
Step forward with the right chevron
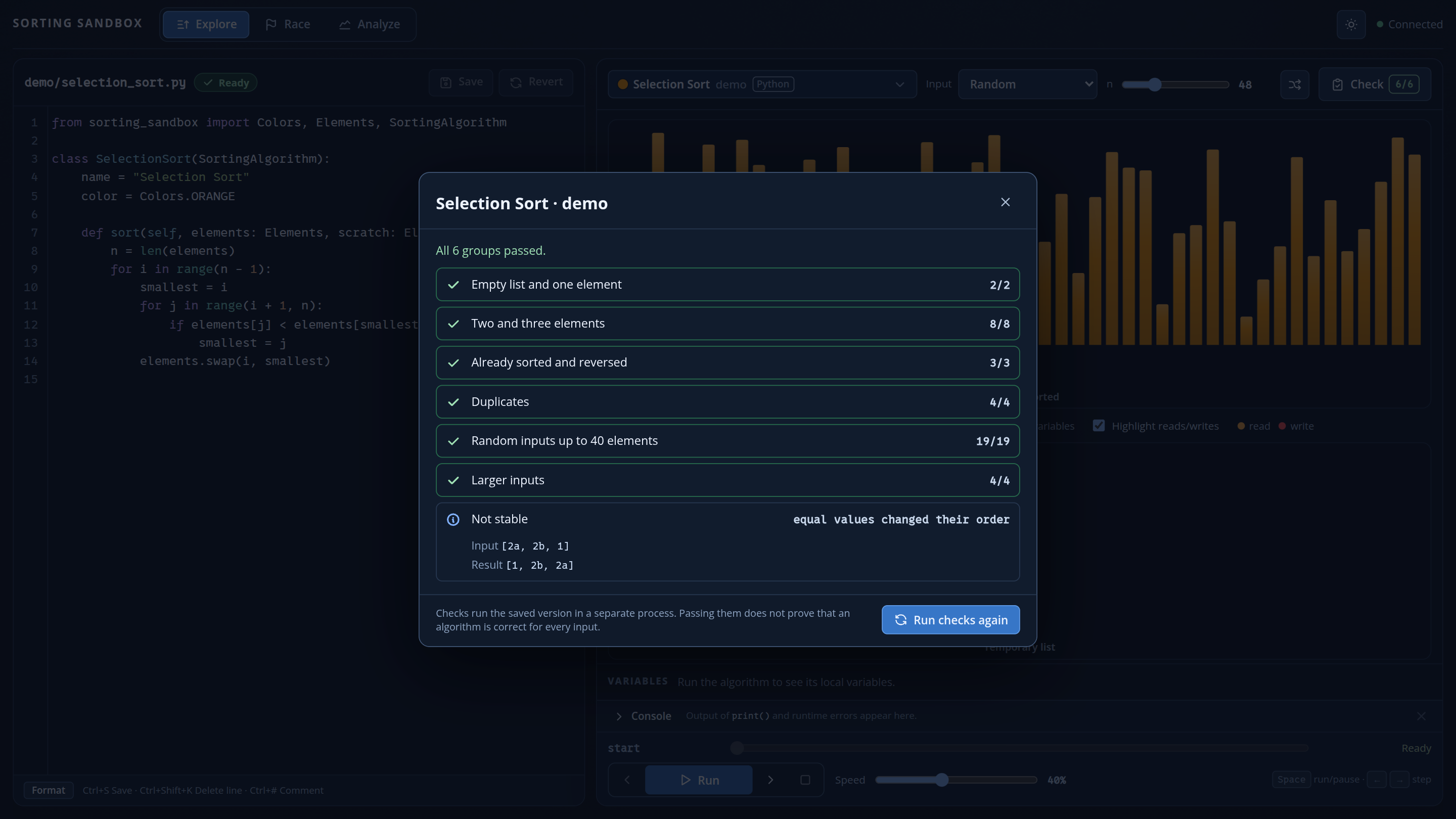tap(770, 780)
